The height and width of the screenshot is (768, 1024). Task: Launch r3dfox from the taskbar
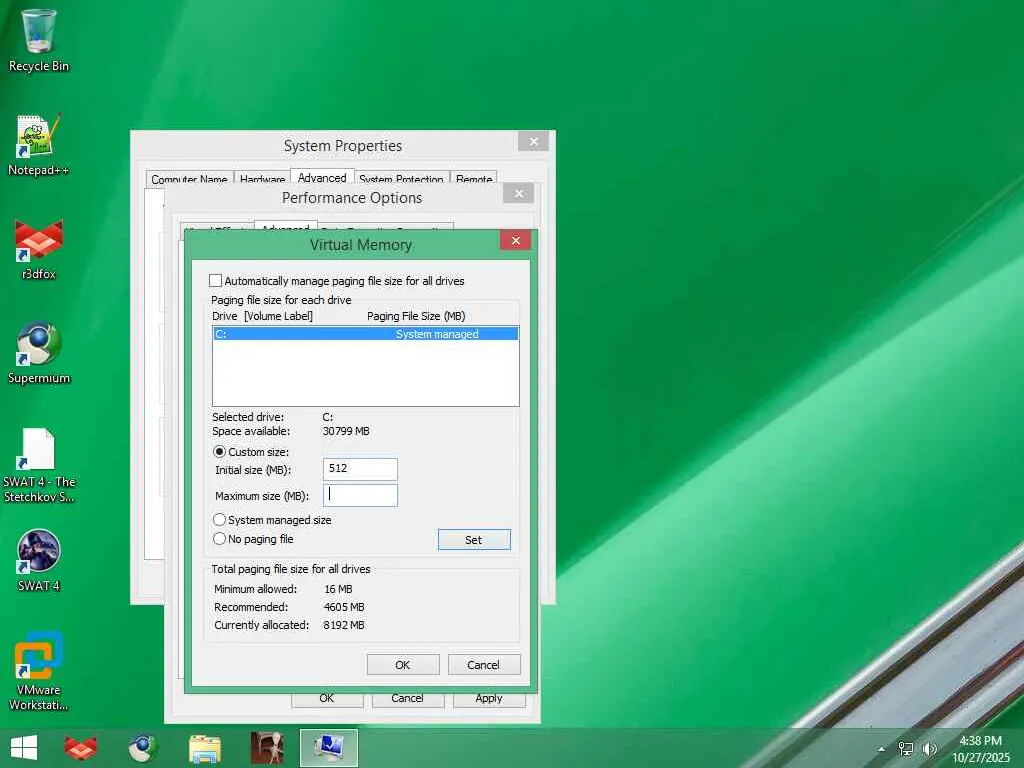[x=81, y=748]
